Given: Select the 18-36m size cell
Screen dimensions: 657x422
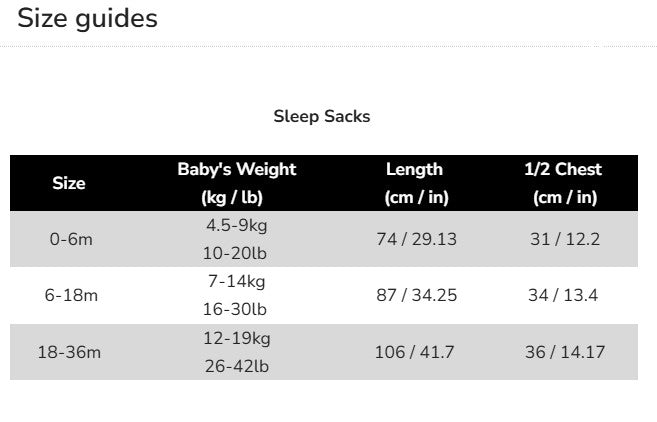Looking at the screenshot, I should [x=69, y=352].
